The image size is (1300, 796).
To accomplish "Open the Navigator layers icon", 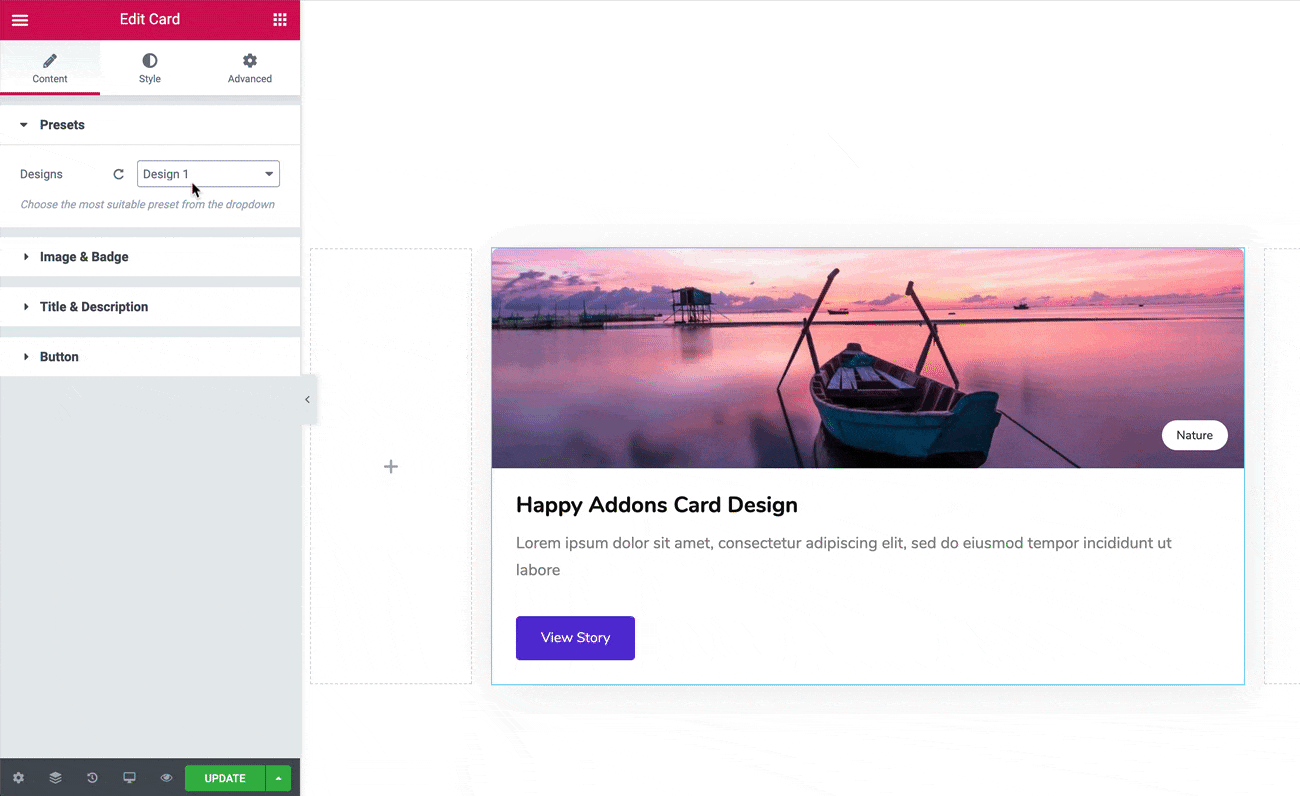I will point(55,777).
